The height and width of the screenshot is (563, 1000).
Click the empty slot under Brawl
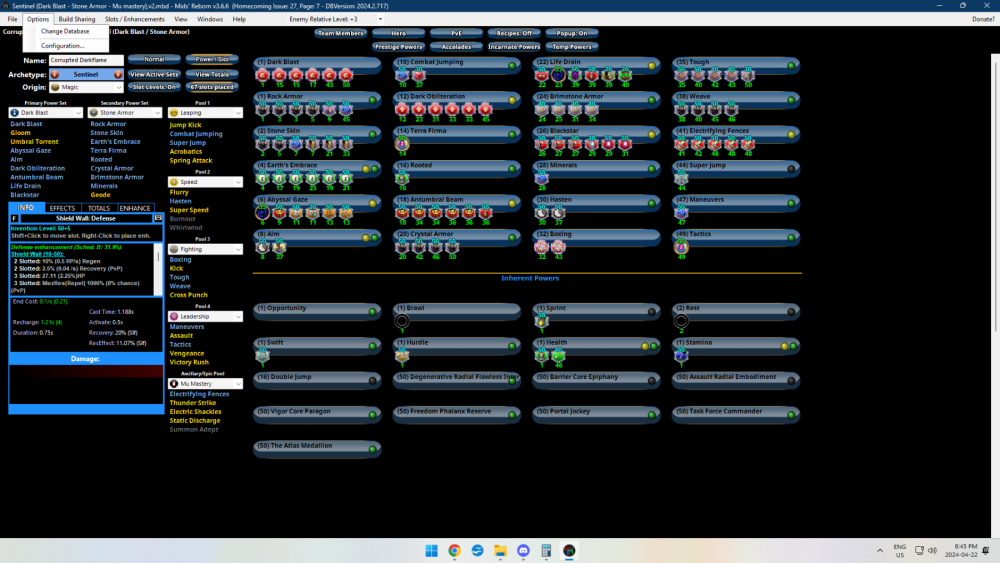402,321
